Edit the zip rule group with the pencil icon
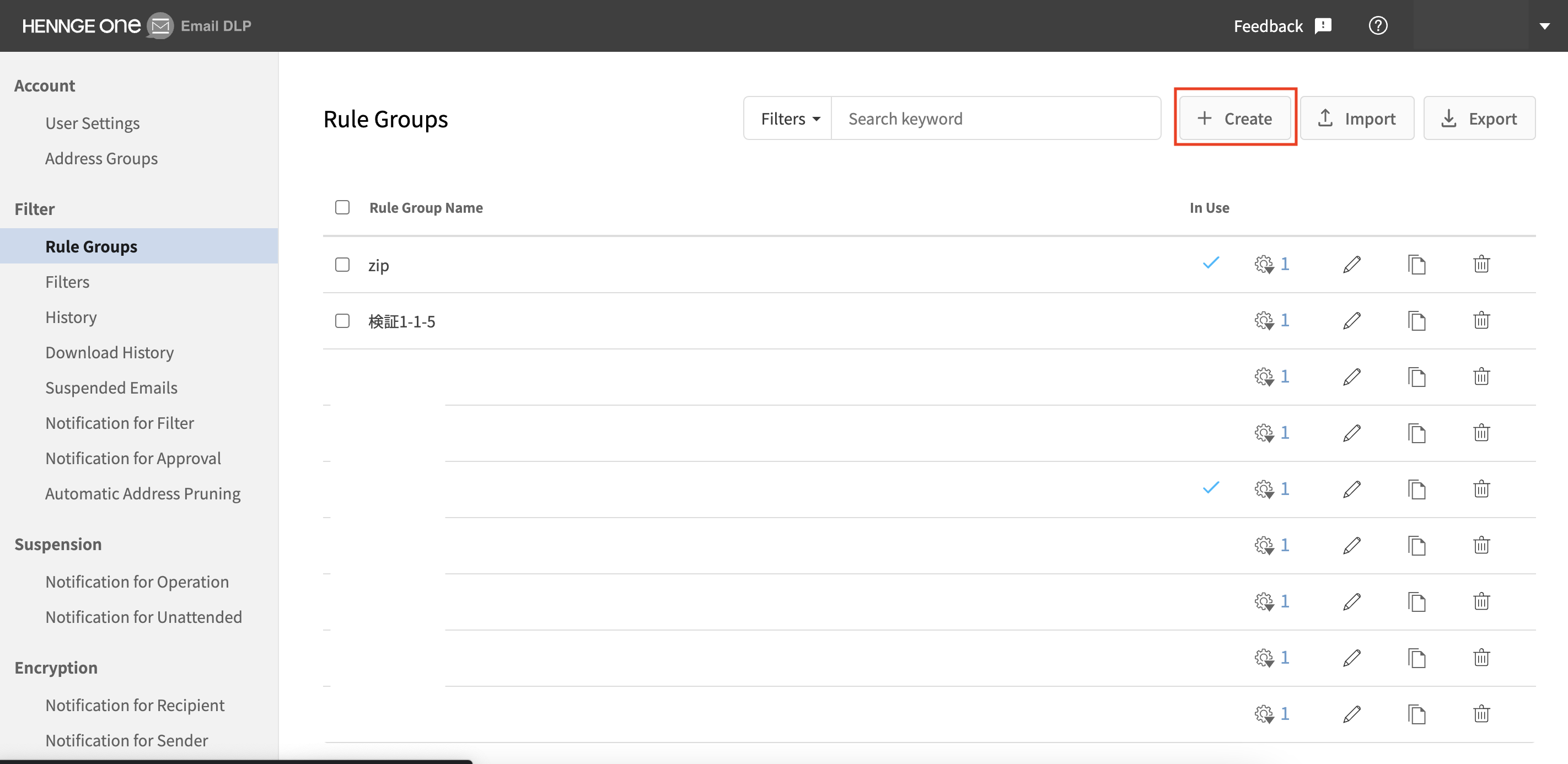 click(x=1351, y=265)
